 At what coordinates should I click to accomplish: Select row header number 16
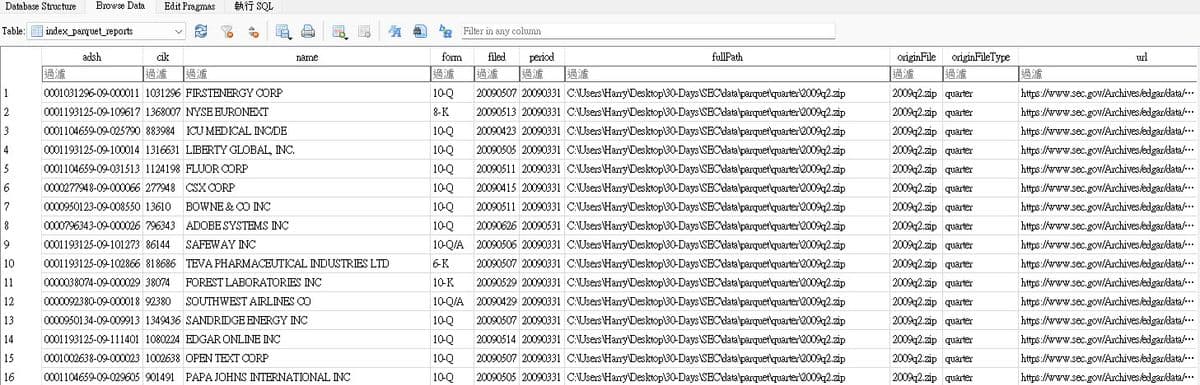[x=20, y=377]
